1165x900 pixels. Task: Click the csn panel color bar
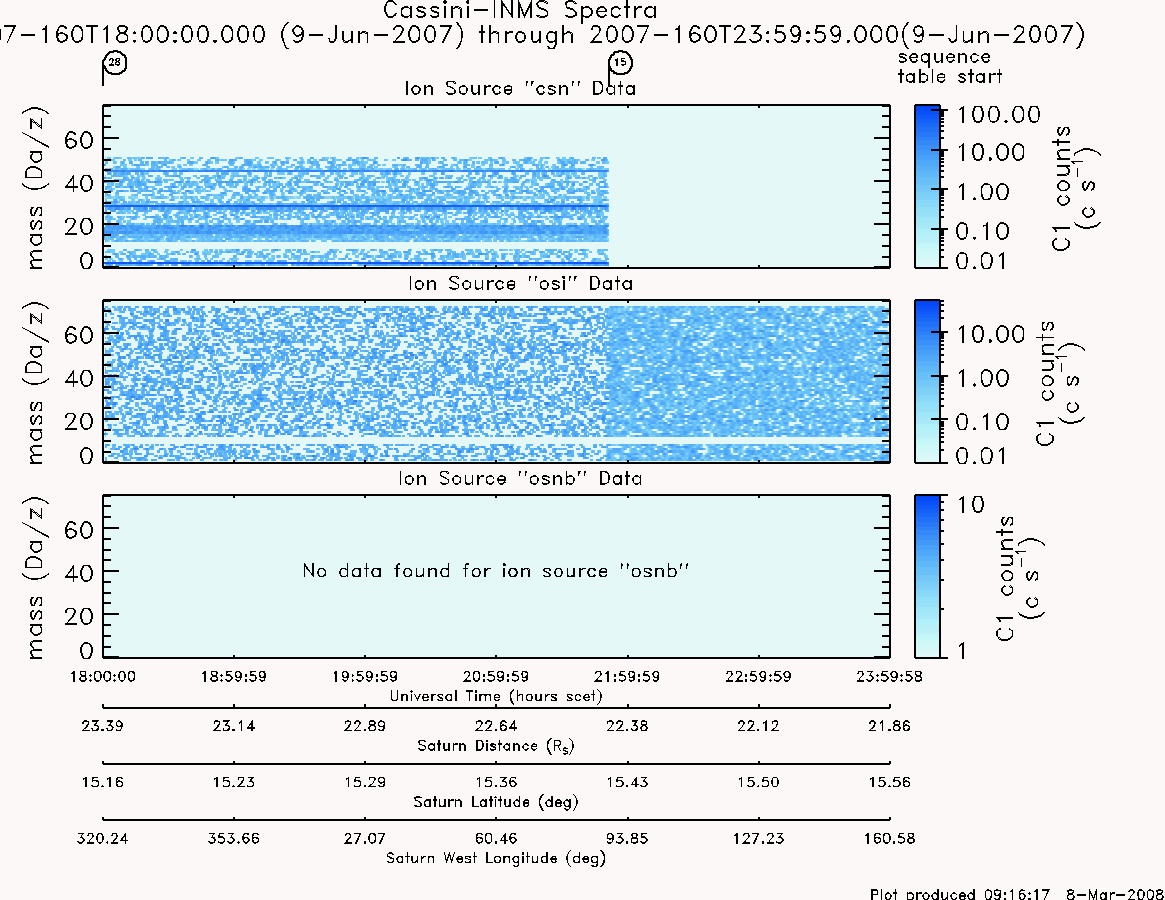pyautogui.click(x=927, y=186)
